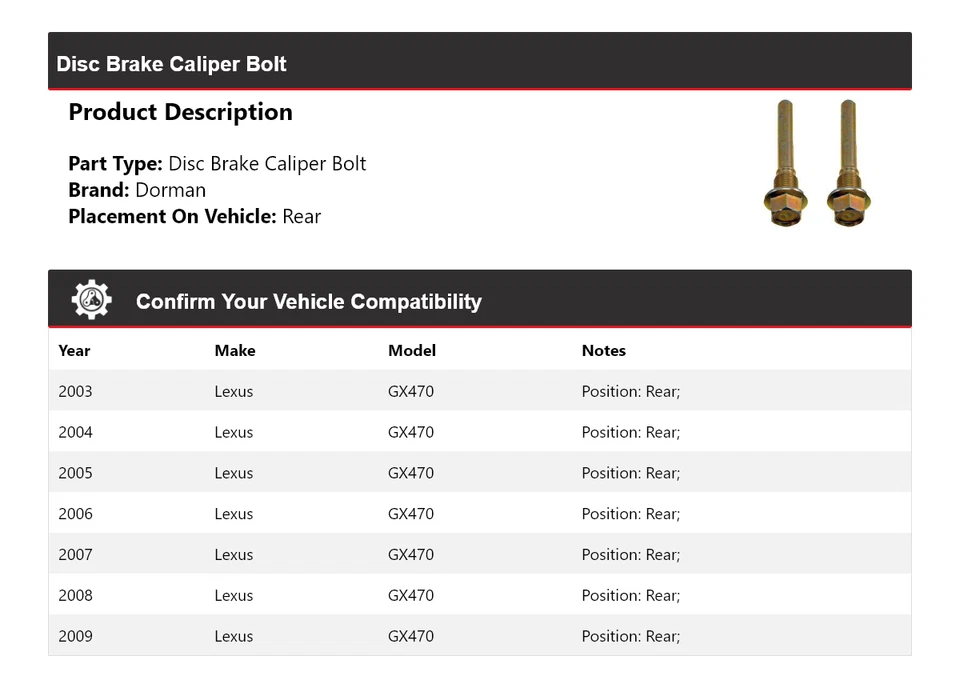Screen dimensions: 960x688
Task: Click the Notes column header
Action: tap(603, 351)
